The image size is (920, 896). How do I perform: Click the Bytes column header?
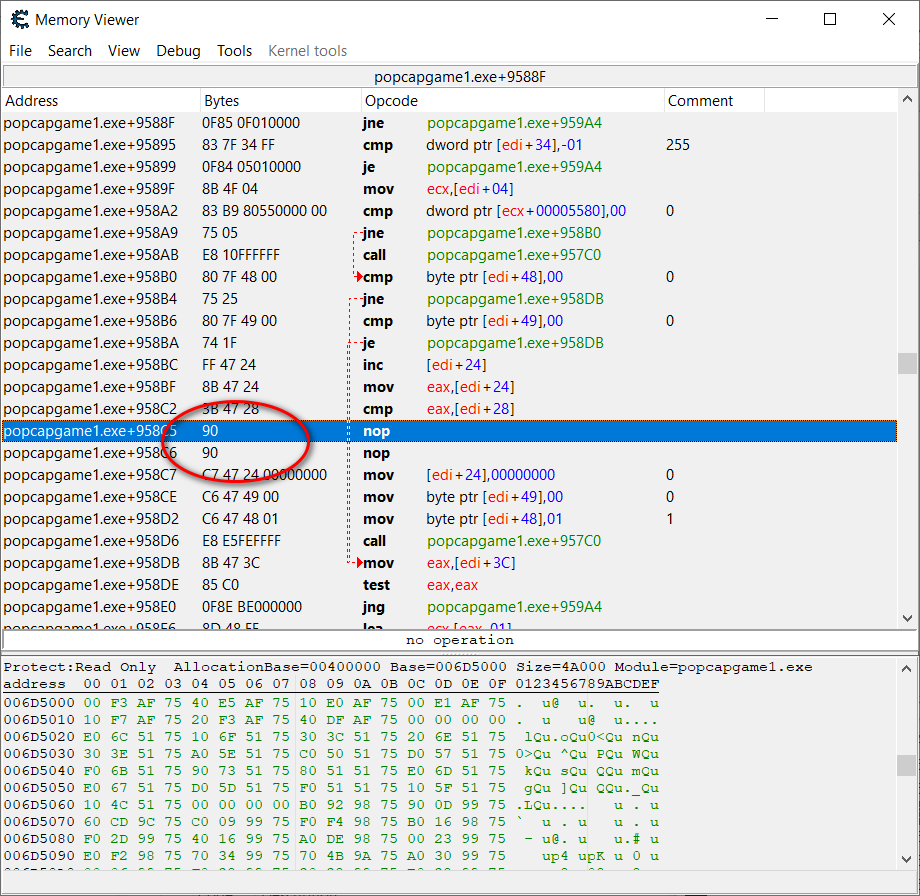pos(280,101)
